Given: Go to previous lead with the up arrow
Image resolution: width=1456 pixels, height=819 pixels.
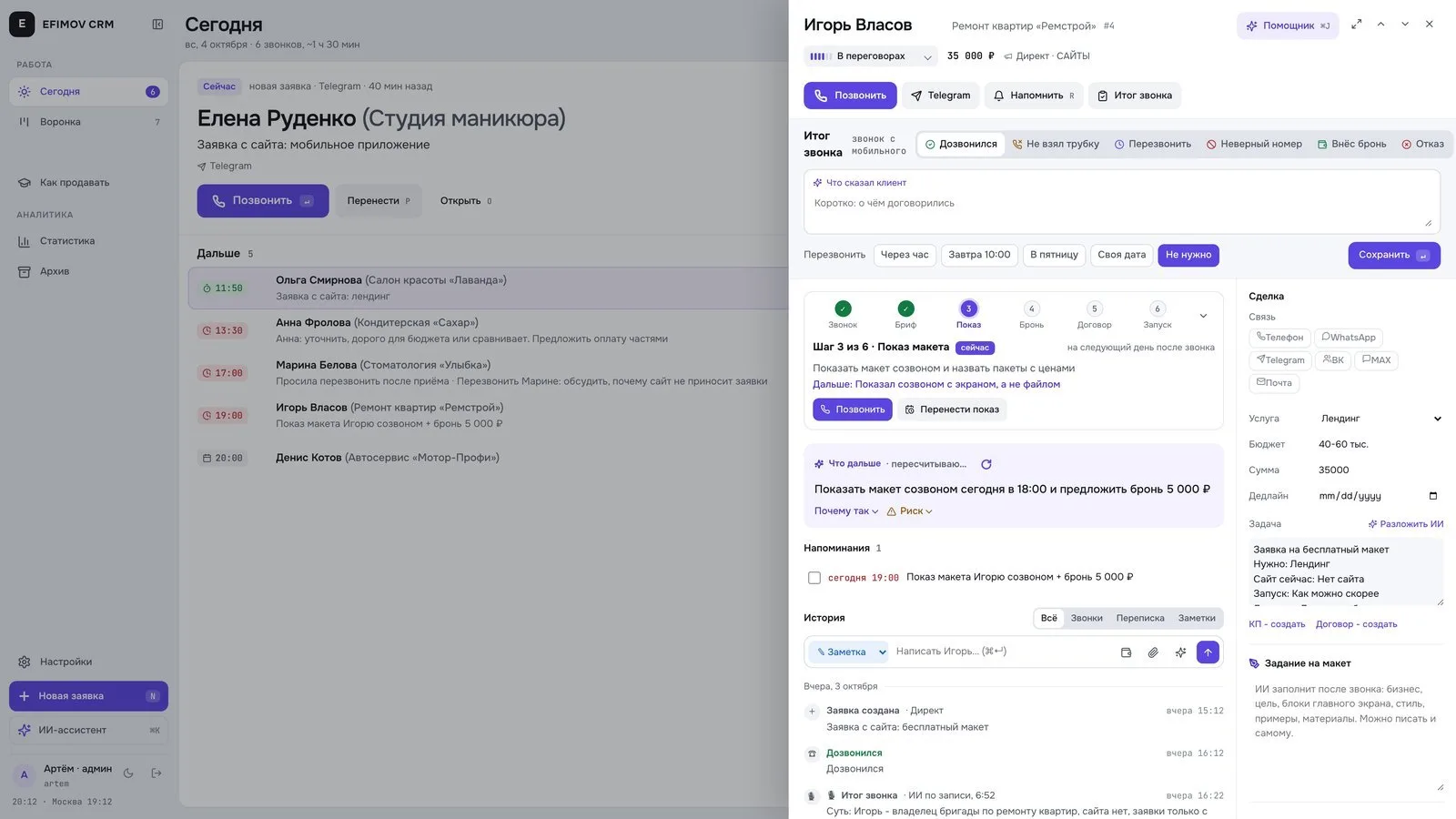Looking at the screenshot, I should pyautogui.click(x=1380, y=25).
